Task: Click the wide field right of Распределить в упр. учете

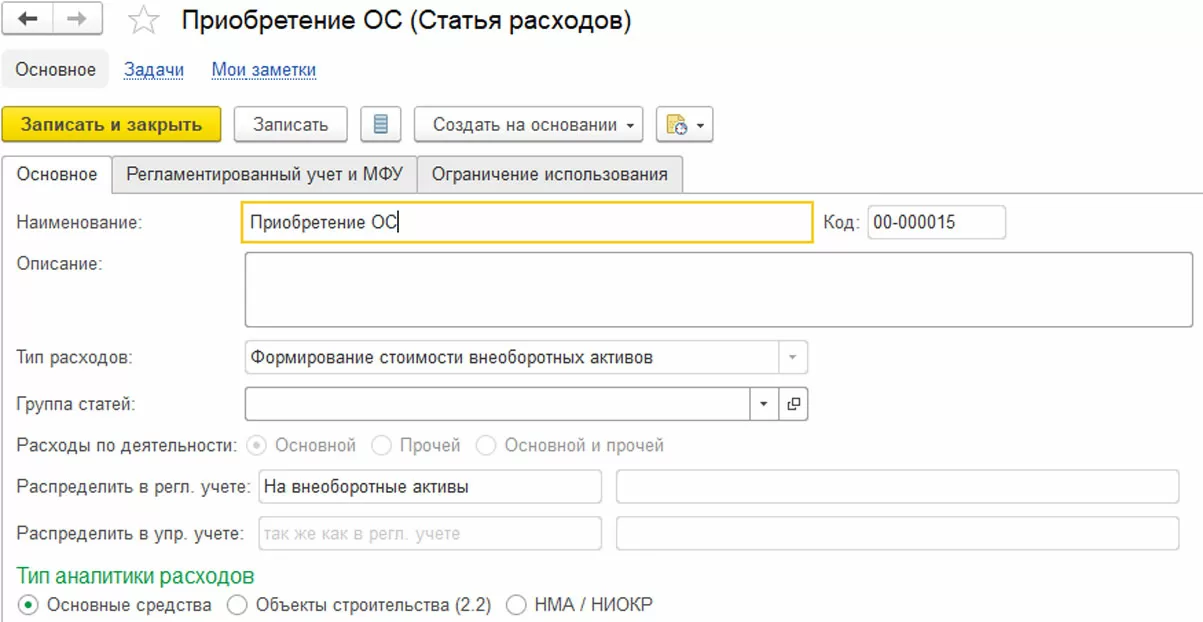Action: pos(898,533)
